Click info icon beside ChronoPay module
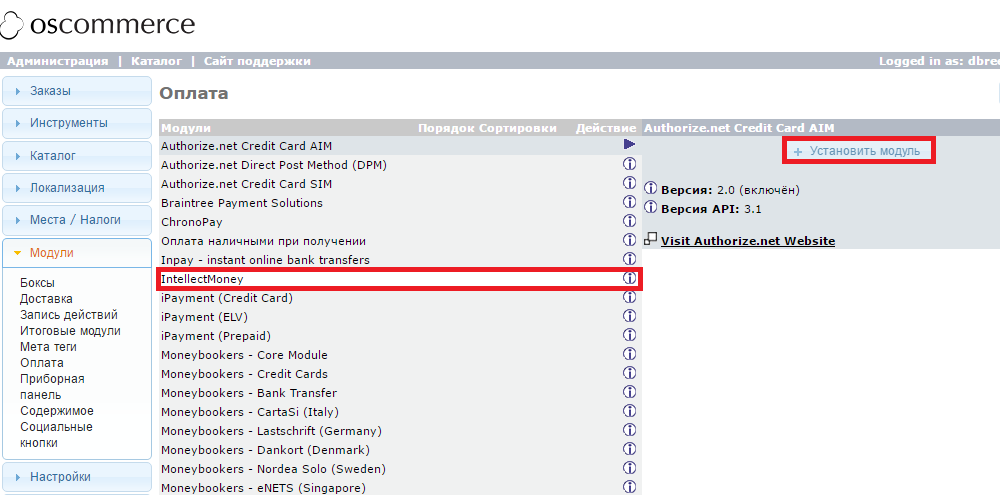Image resolution: width=1000 pixels, height=495 pixels. tap(630, 222)
